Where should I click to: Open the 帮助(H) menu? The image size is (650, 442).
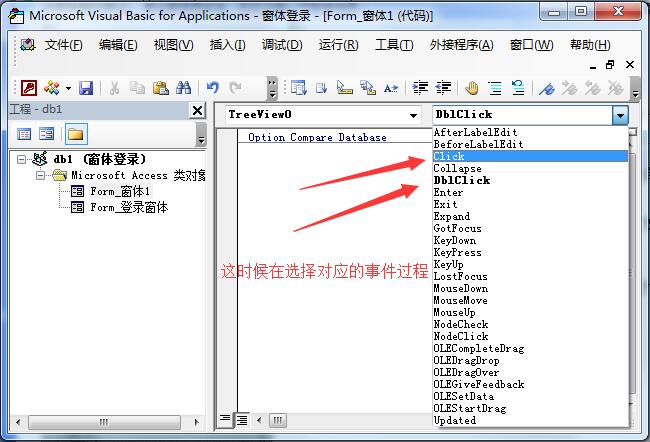click(x=590, y=45)
